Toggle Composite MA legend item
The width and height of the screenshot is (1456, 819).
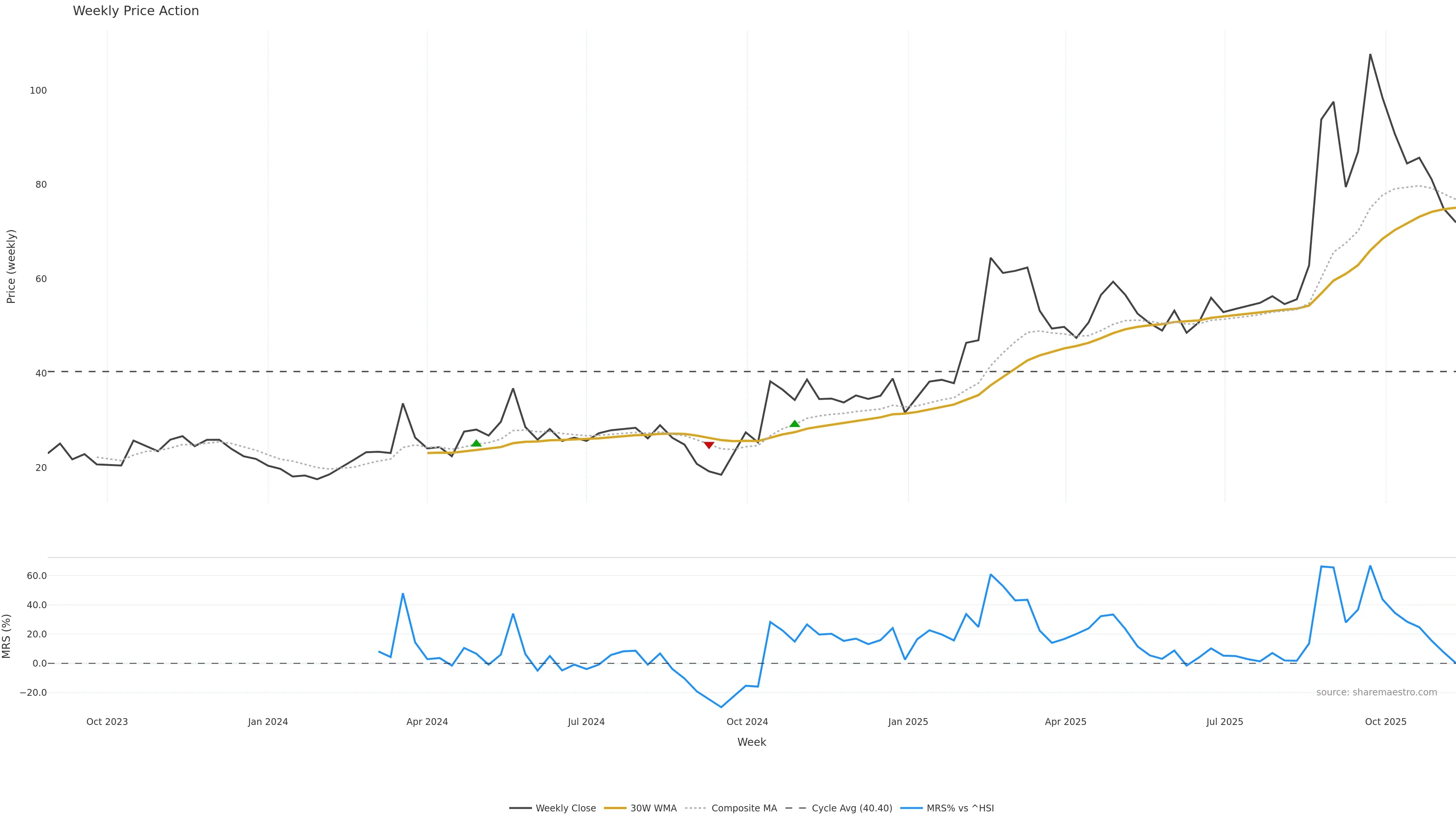744,808
